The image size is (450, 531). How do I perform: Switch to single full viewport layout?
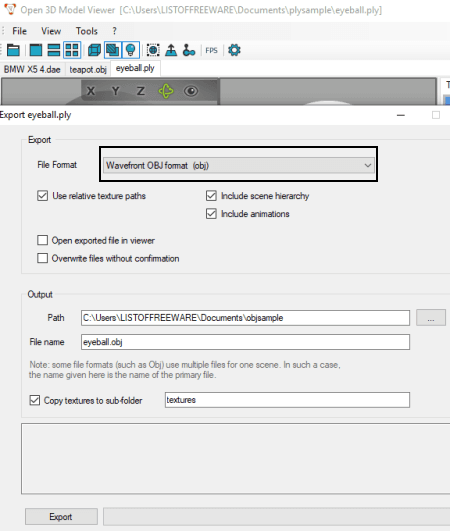pyautogui.click(x=36, y=50)
